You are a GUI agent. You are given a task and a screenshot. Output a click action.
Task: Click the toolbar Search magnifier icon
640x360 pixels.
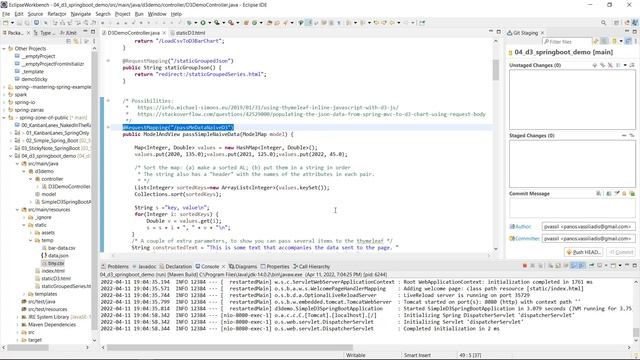click(x=603, y=23)
